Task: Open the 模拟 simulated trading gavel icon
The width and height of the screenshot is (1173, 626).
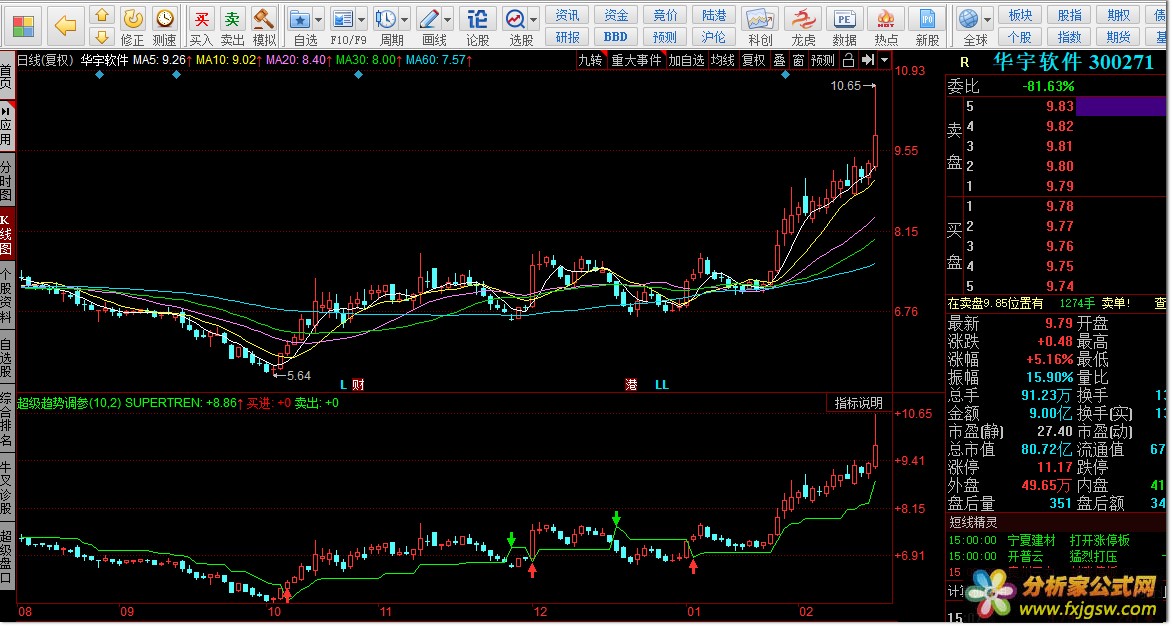Action: (263, 19)
